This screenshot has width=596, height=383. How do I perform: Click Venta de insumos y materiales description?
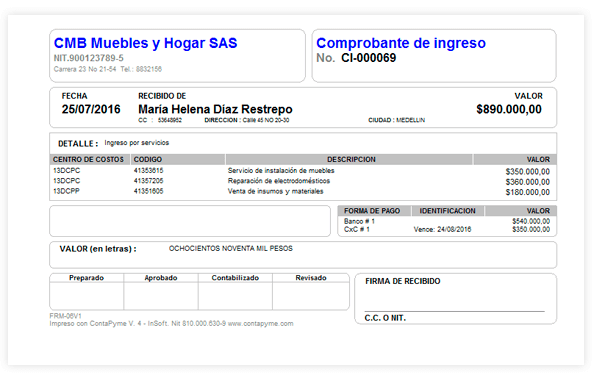pyautogui.click(x=275, y=191)
